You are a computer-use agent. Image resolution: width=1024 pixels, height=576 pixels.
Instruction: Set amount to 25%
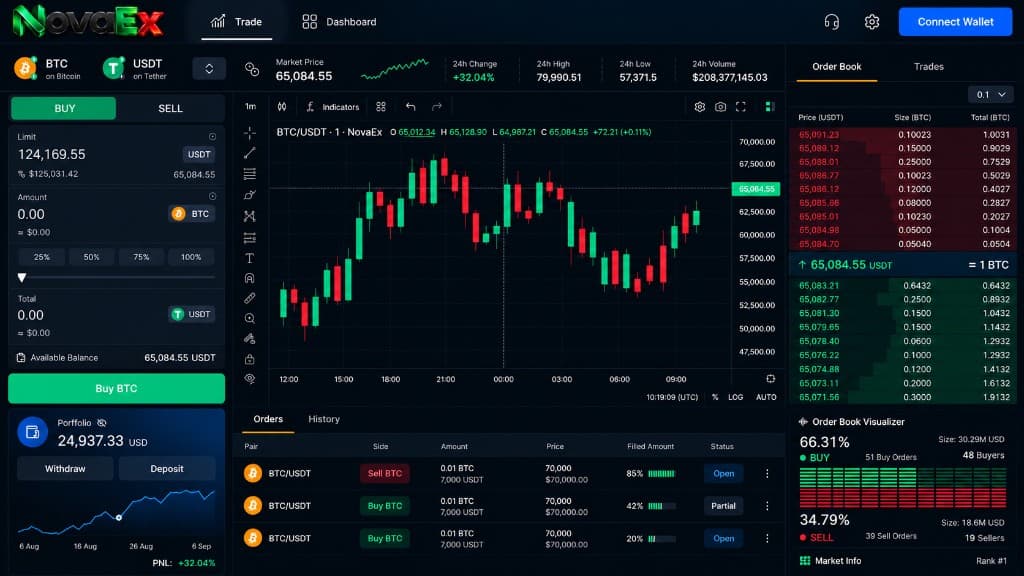point(42,257)
